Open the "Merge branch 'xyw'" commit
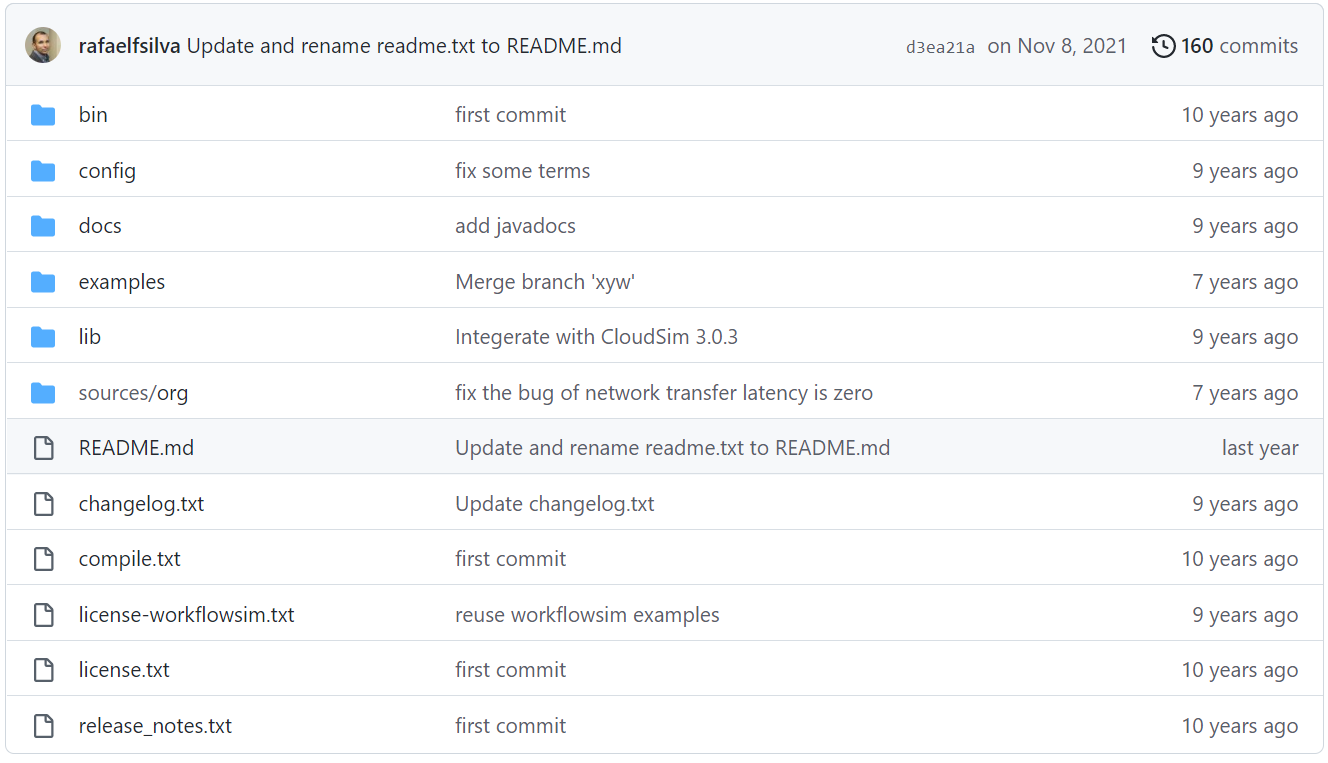 point(545,282)
